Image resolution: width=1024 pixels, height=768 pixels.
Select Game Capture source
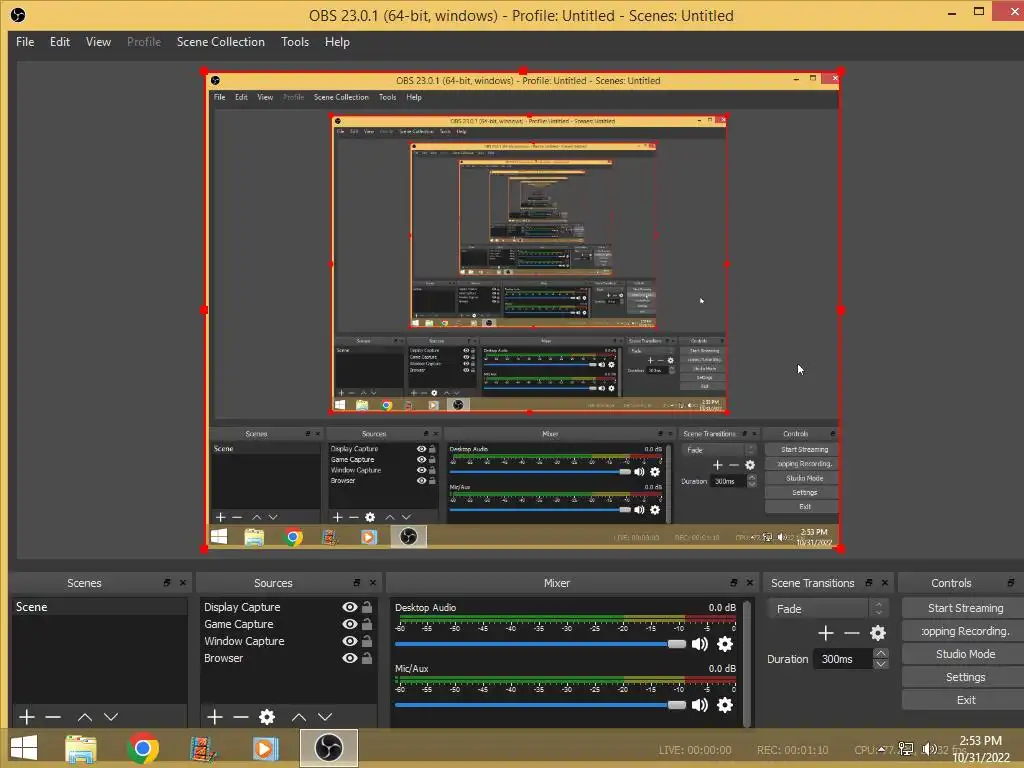pos(238,624)
